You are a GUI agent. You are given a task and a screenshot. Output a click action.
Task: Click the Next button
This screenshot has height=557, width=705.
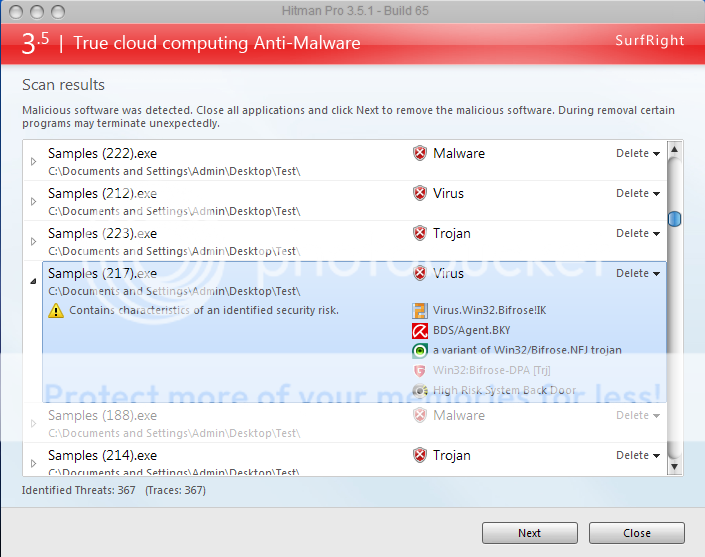pos(529,533)
